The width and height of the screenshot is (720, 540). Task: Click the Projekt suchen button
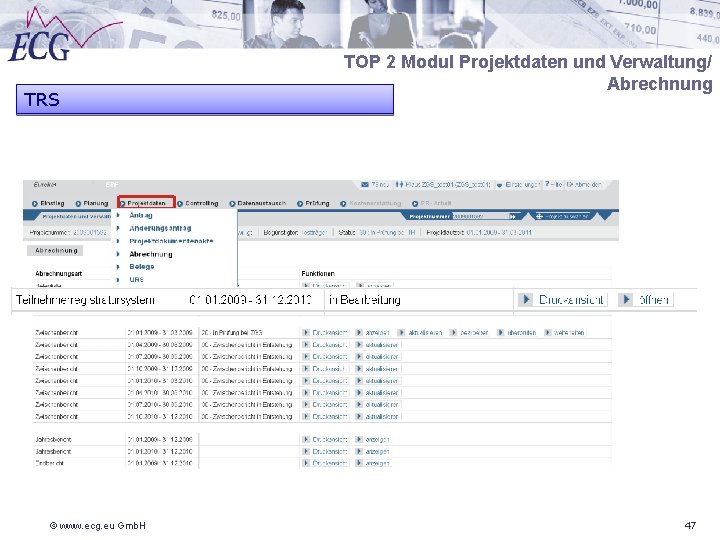(563, 216)
